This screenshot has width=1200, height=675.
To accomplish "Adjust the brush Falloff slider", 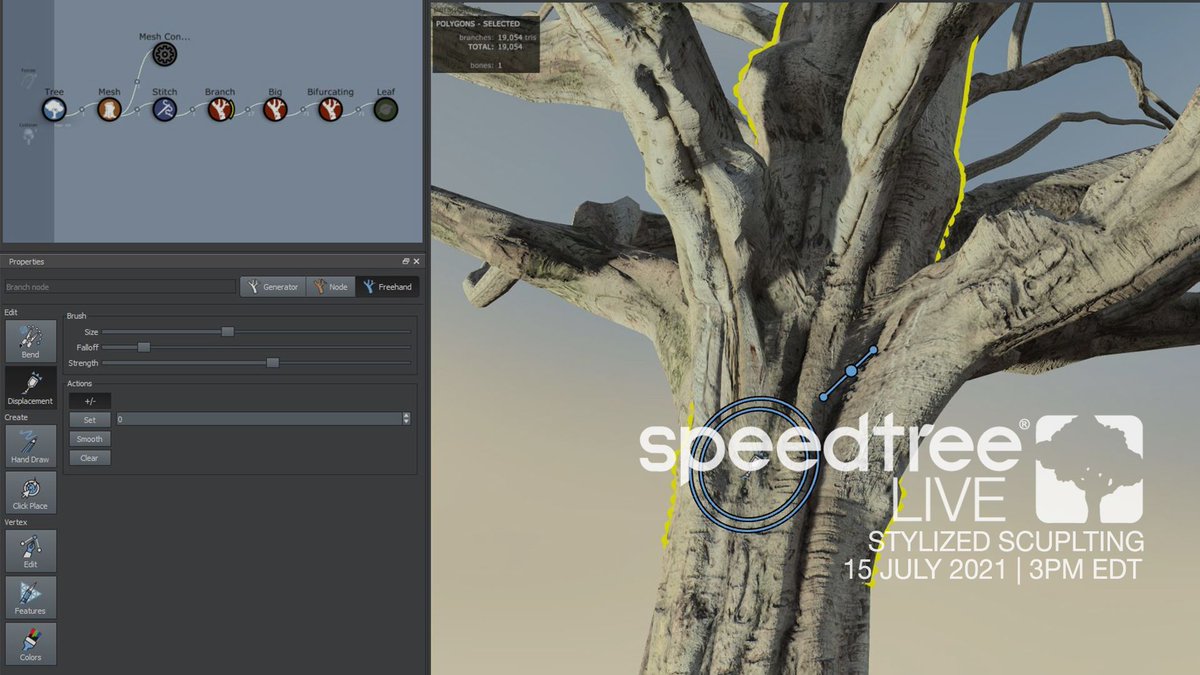I will [x=144, y=347].
